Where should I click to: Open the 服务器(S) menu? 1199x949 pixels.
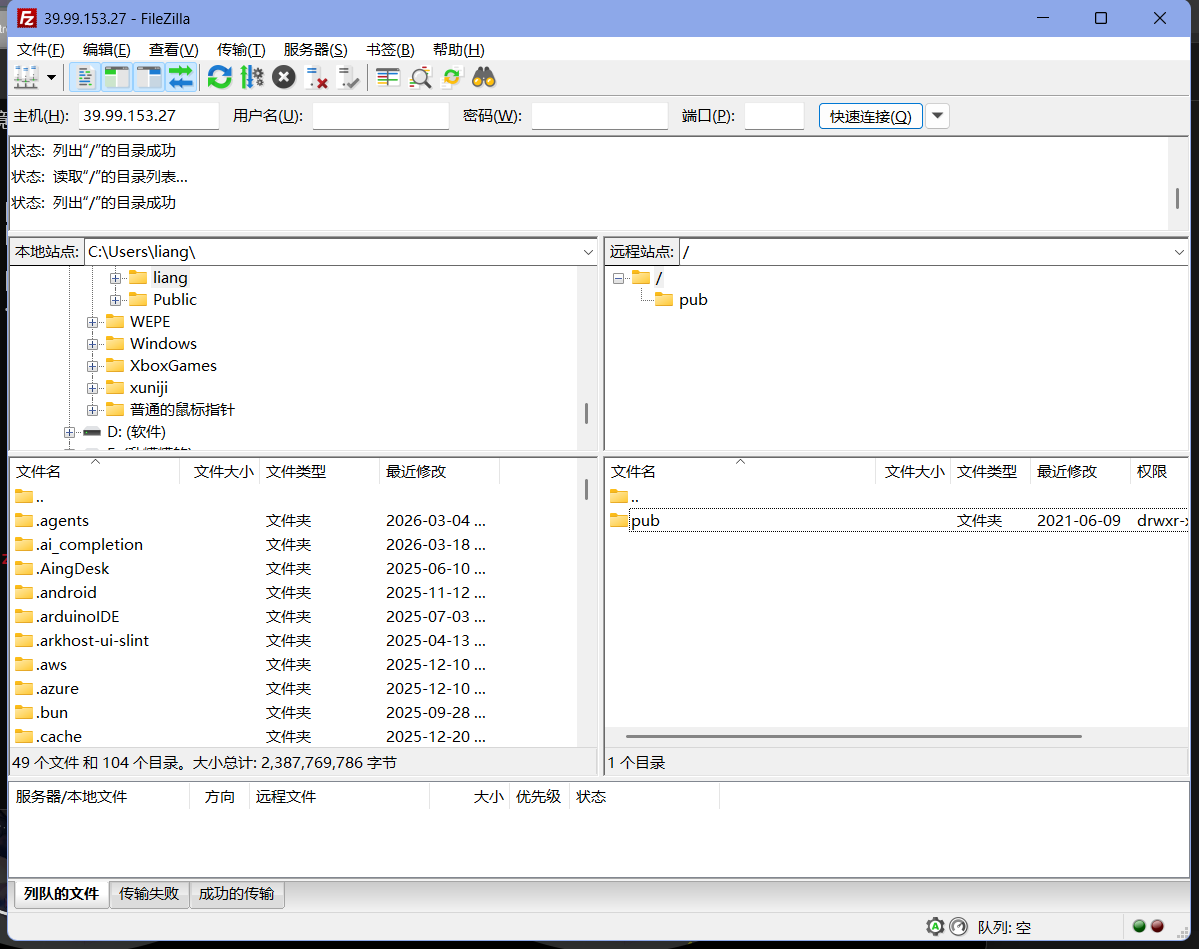tap(315, 50)
